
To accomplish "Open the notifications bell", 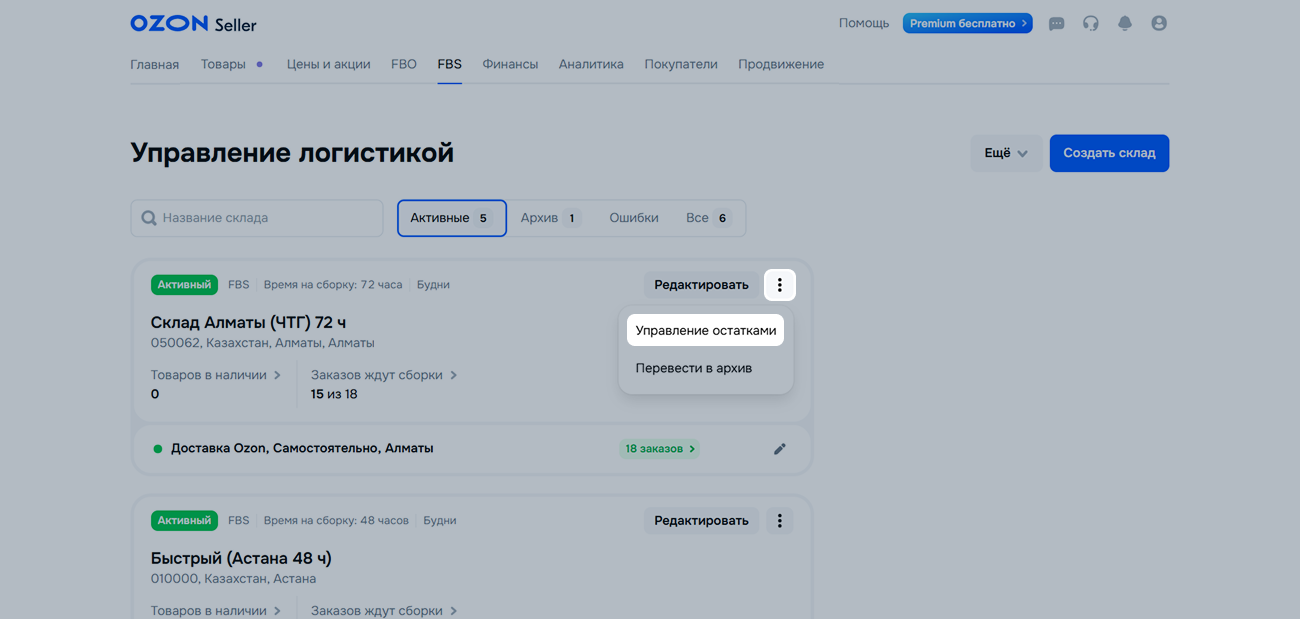I will pos(1125,23).
